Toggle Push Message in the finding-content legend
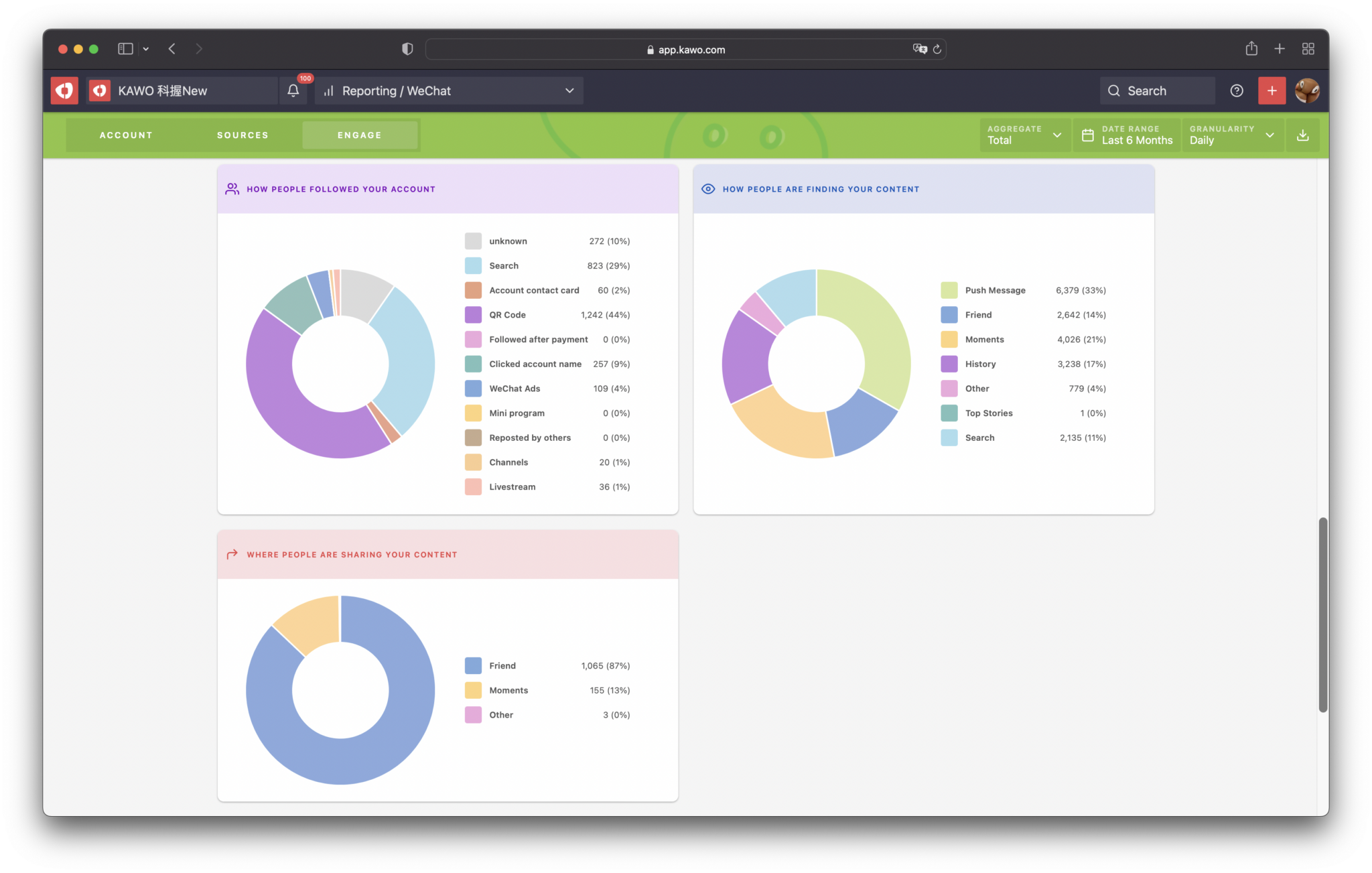Screen dimensions: 1372x873 [995, 290]
